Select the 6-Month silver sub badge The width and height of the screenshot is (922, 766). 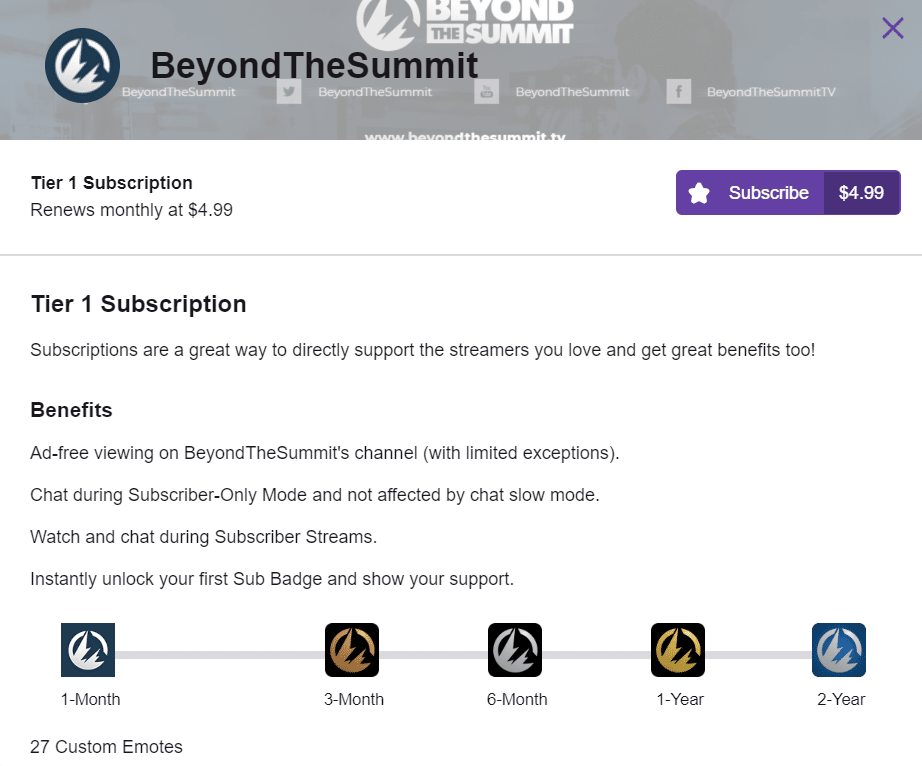tap(515, 650)
